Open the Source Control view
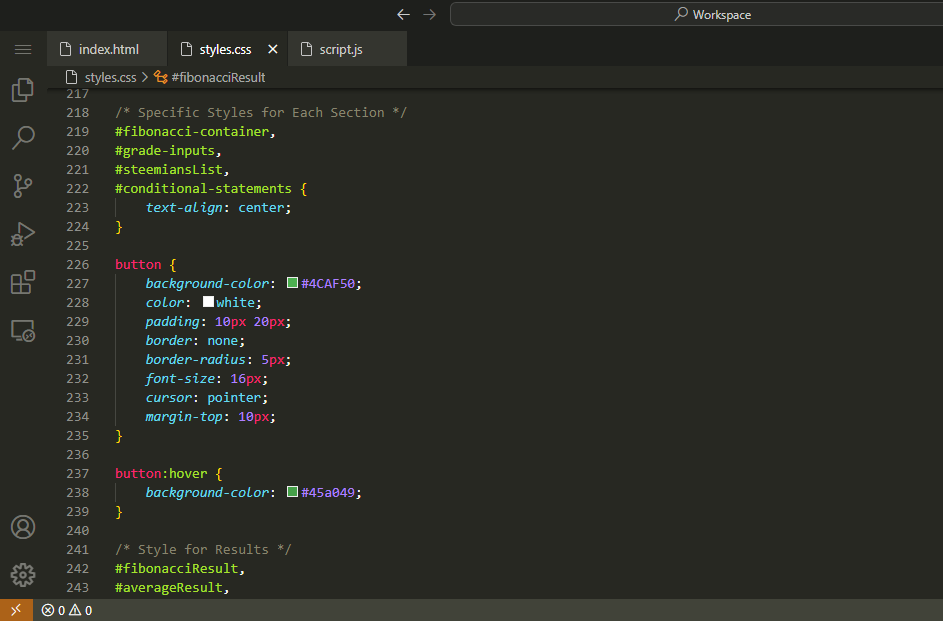 (22, 186)
